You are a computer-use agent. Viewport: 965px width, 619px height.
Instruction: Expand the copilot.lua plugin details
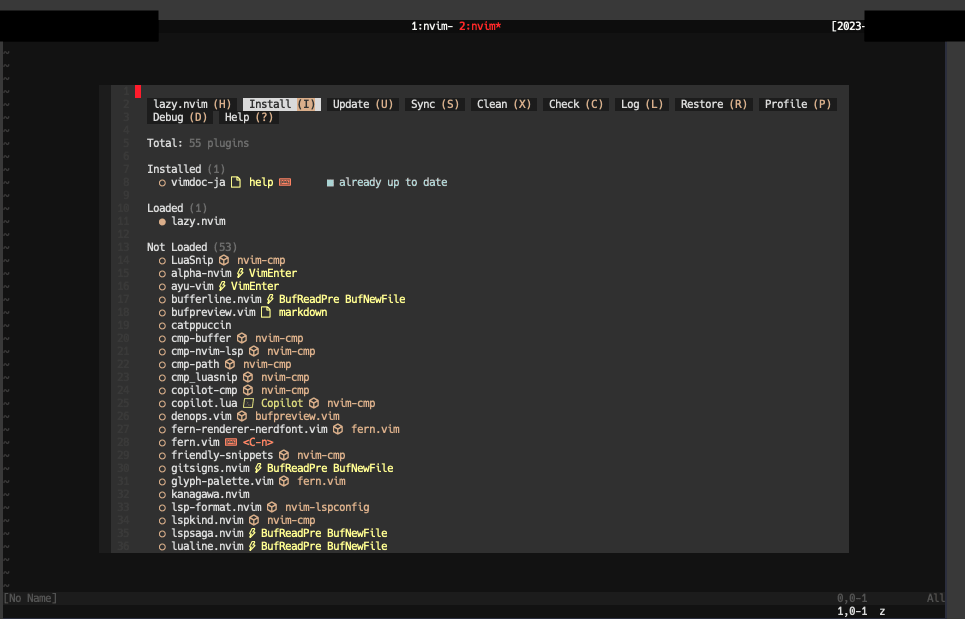click(x=204, y=403)
